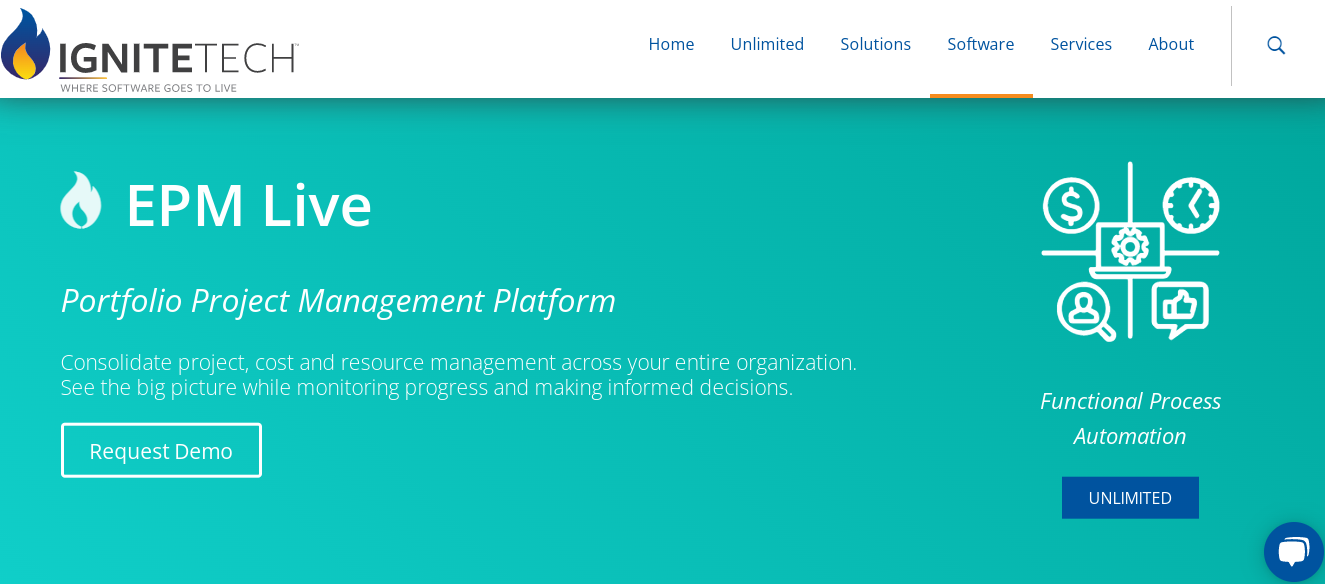
Task: Select the Software menu item
Action: [981, 45]
